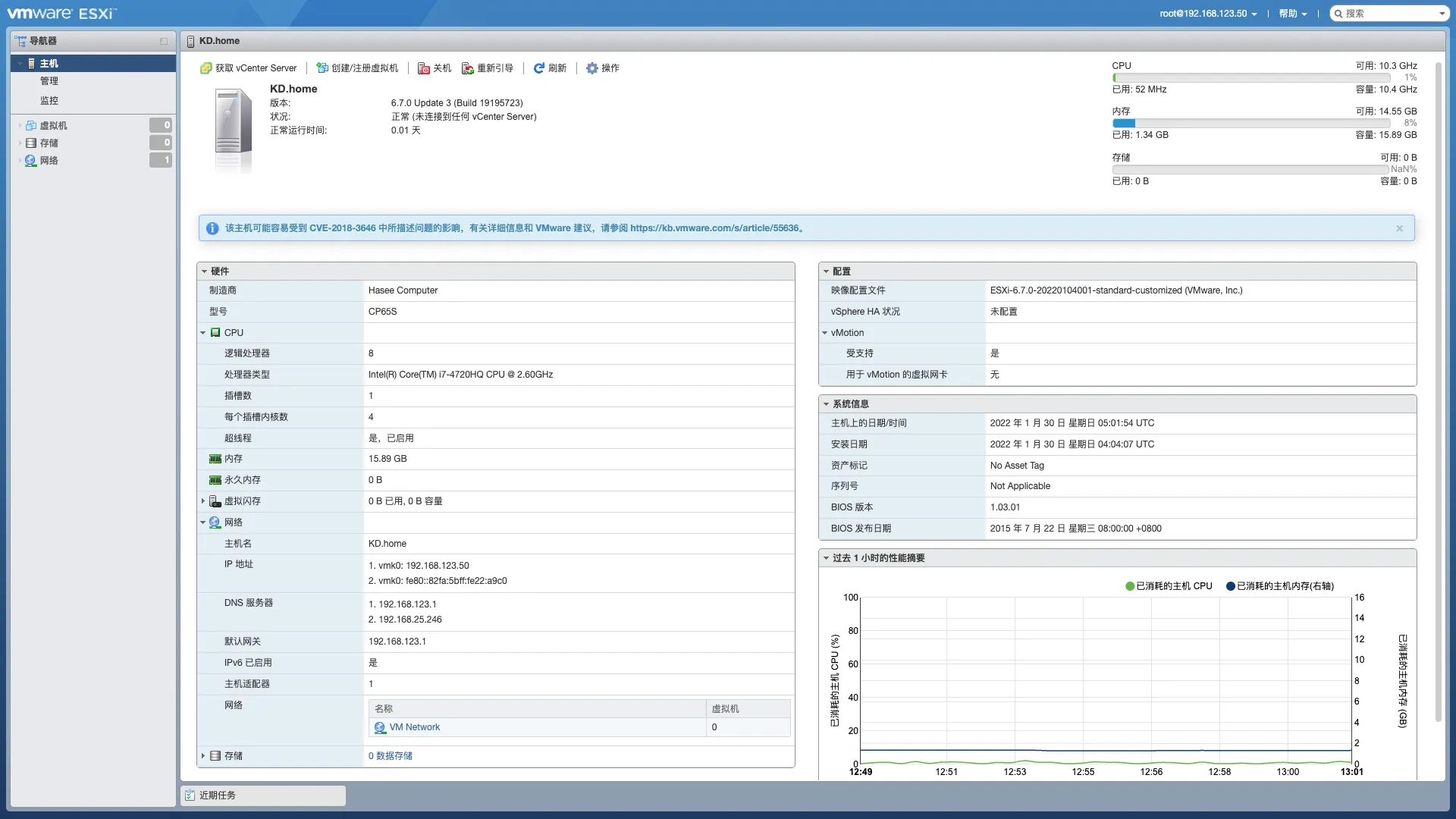Collapse the system information (系统信息) section
The width and height of the screenshot is (1456, 819).
tap(826, 404)
